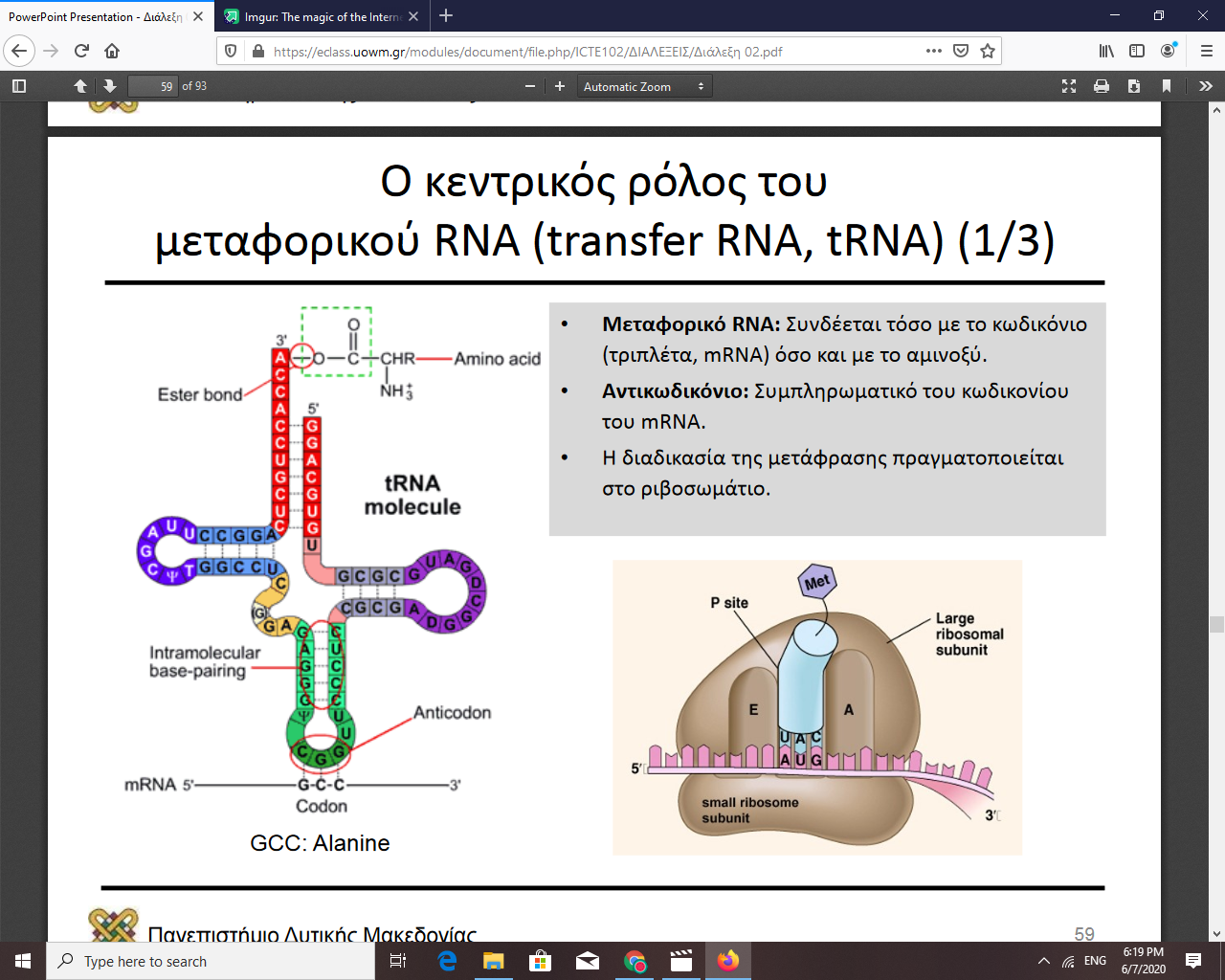Open network Wi-Fi status in tray
This screenshot has width=1225, height=980.
(x=1068, y=961)
